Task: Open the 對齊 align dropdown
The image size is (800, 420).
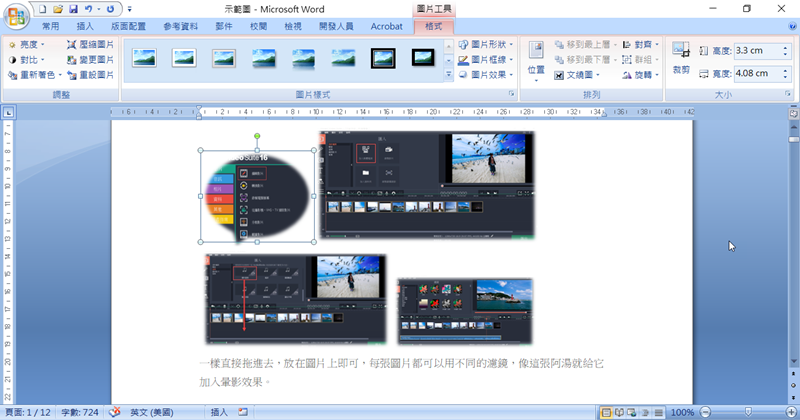Action: coord(640,45)
